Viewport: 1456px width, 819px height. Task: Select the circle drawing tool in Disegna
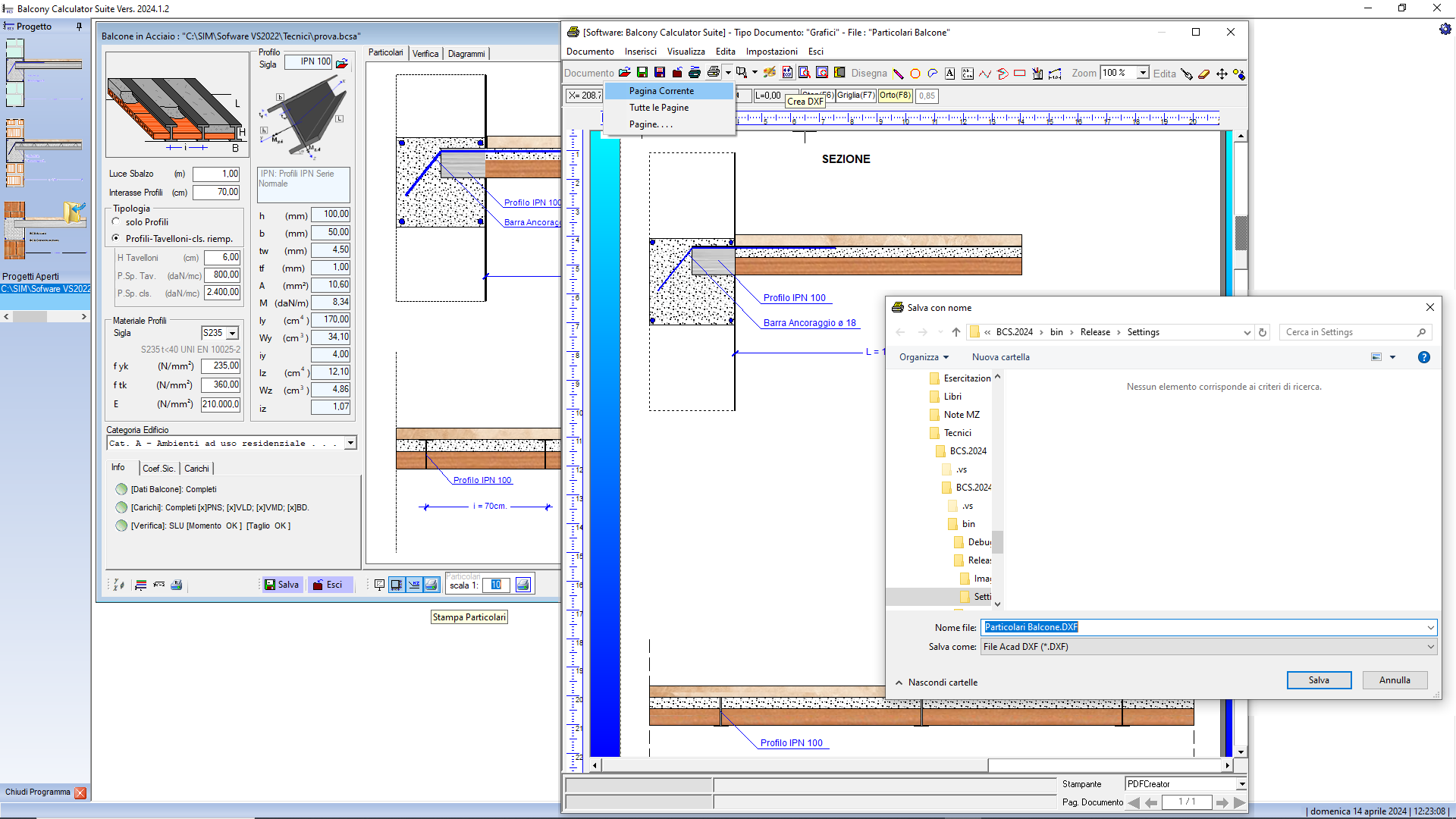coord(915,74)
